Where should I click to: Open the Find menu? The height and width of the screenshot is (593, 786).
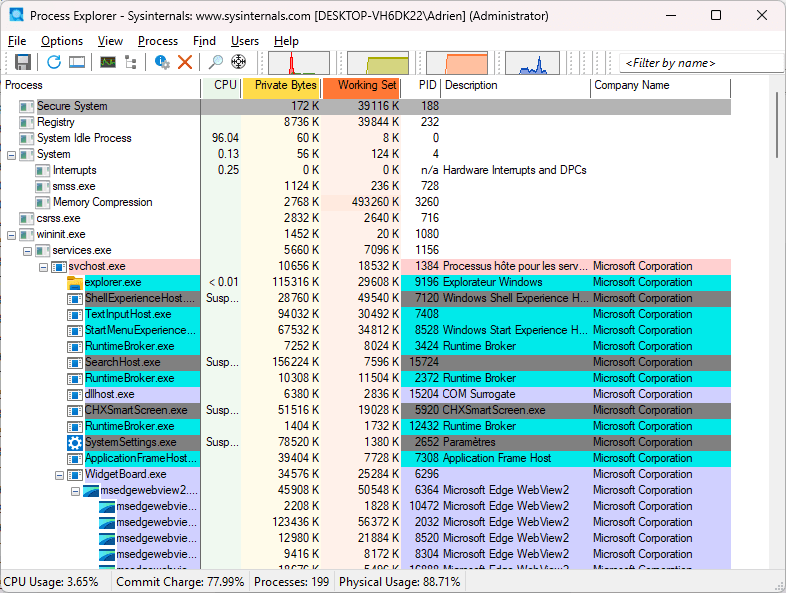click(204, 41)
